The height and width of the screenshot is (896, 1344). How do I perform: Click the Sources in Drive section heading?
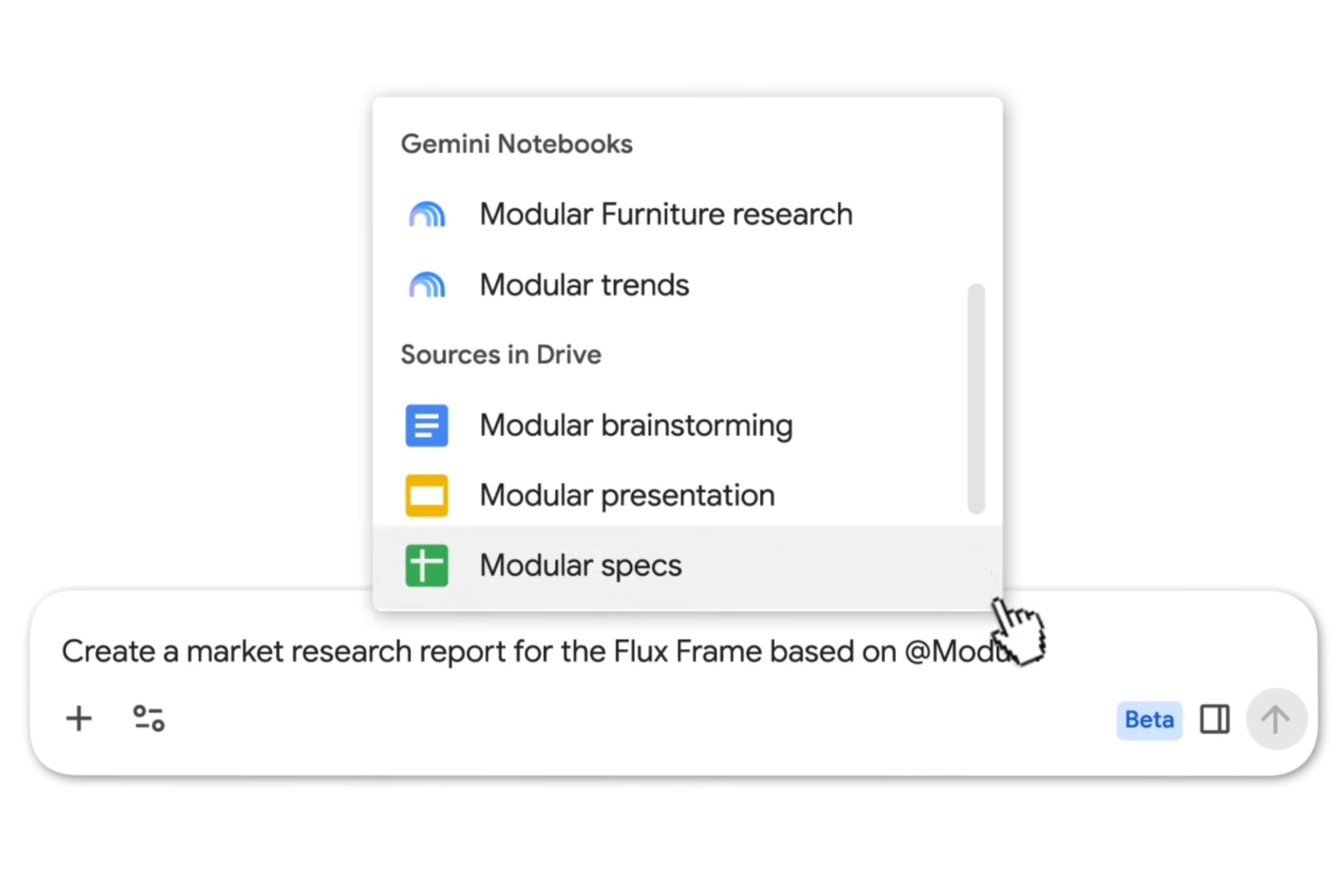501,355
